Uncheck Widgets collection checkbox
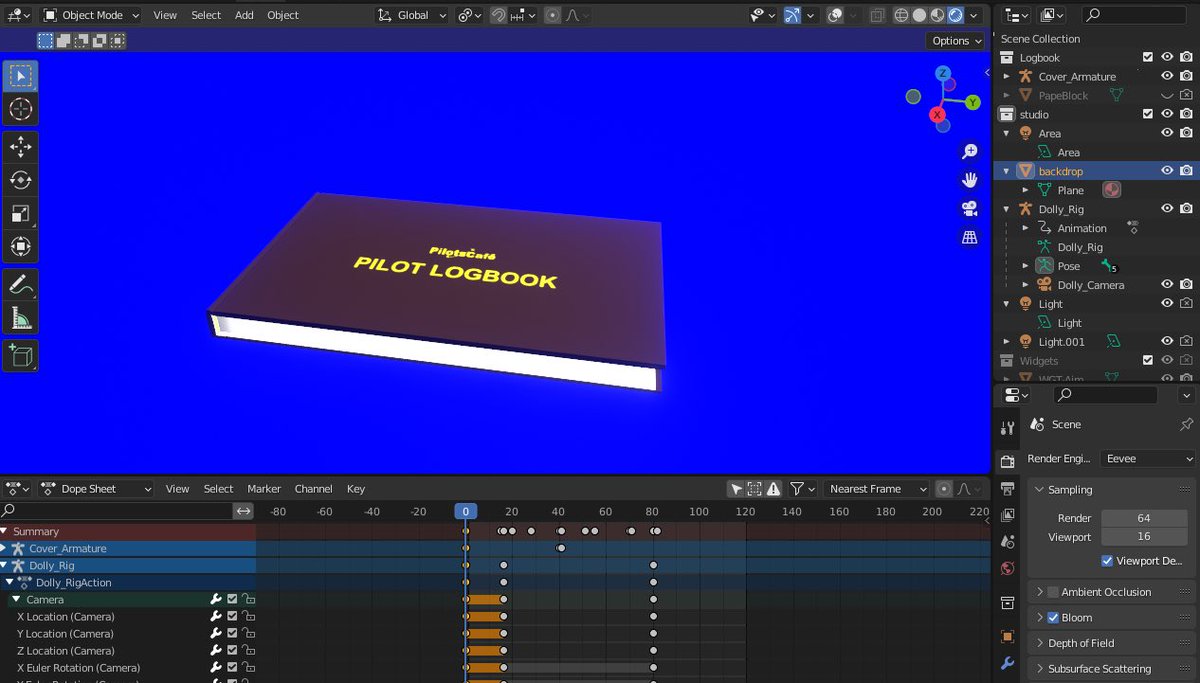Viewport: 1200px width, 683px height. click(1148, 360)
